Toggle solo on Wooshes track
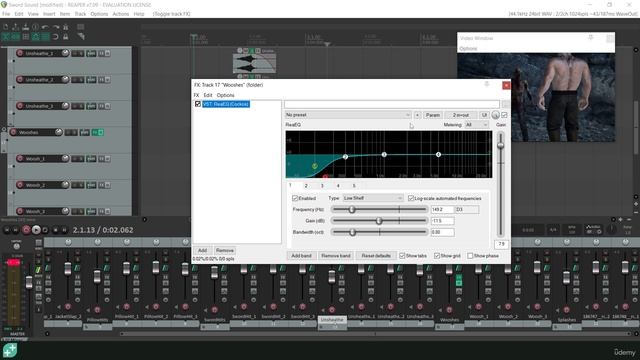640x360 pixels. click(74, 132)
